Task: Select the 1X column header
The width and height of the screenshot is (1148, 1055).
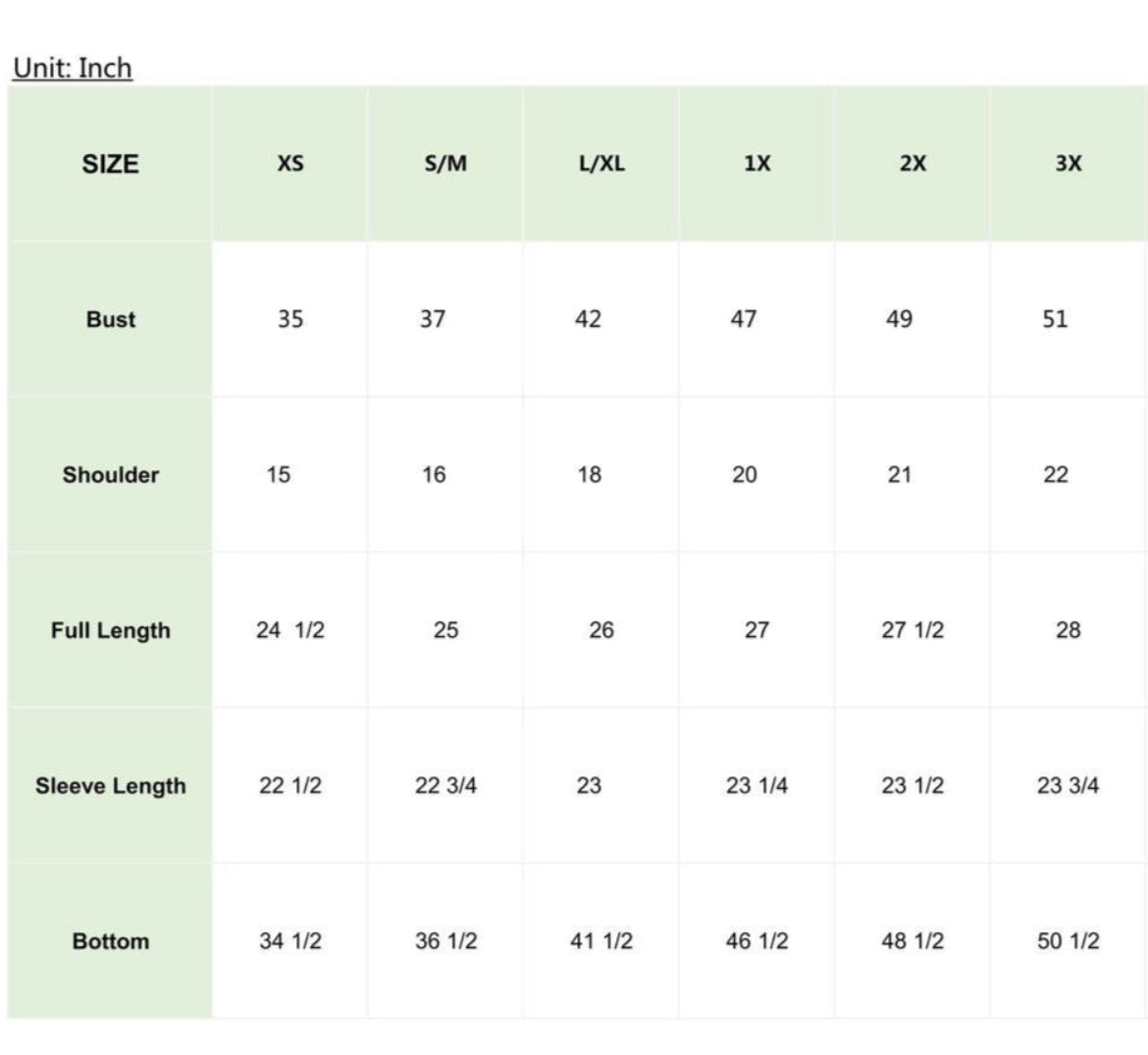Action: point(757,164)
